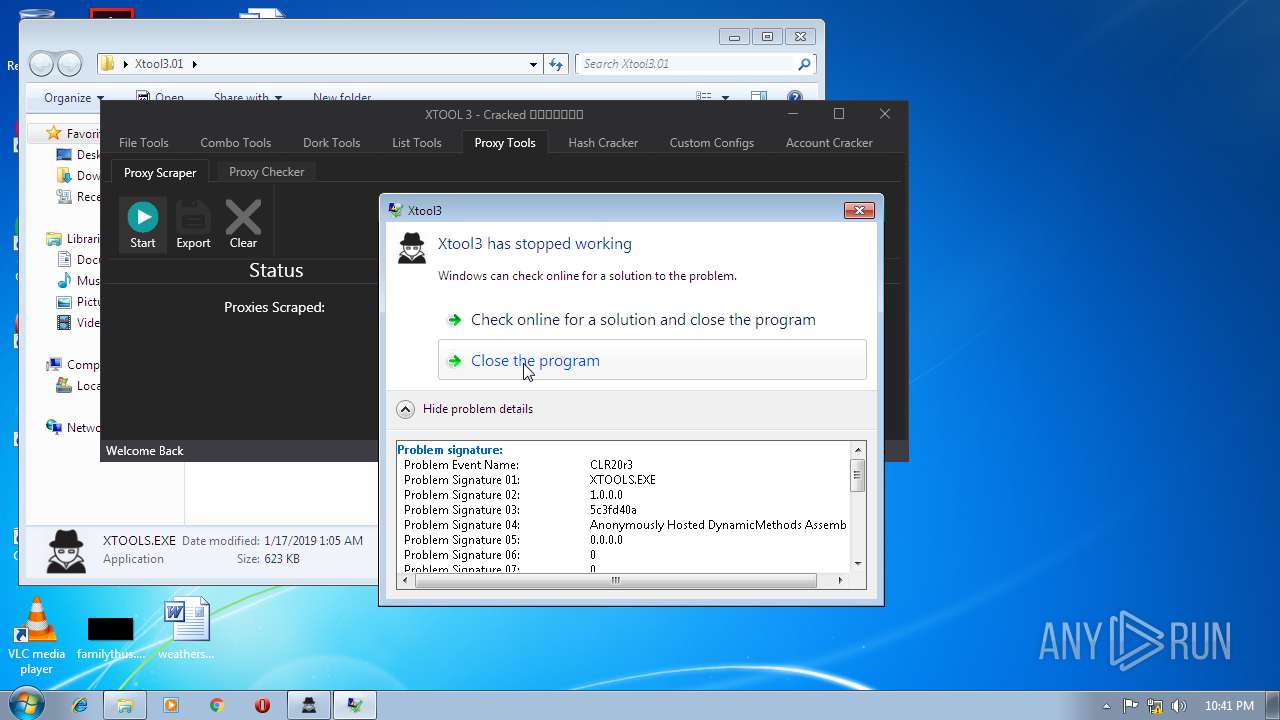This screenshot has width=1280, height=720.
Task: Start proxy scraping with the Start icon
Action: tap(143, 224)
